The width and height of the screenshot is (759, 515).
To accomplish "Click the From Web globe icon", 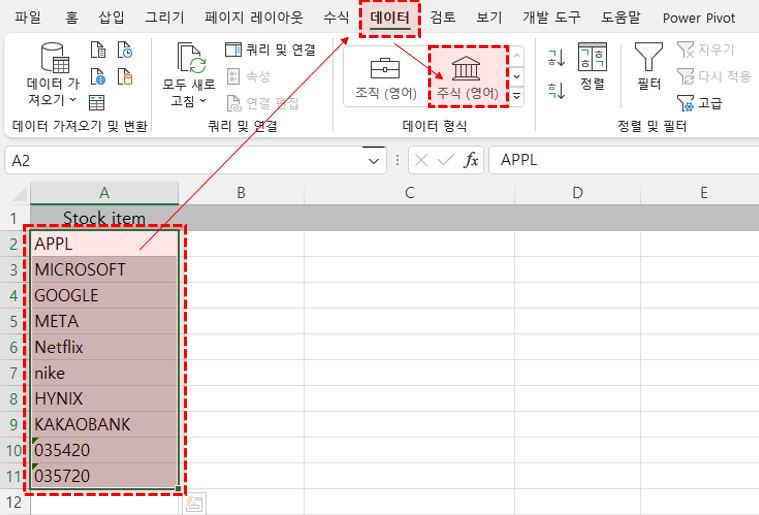I will (98, 76).
